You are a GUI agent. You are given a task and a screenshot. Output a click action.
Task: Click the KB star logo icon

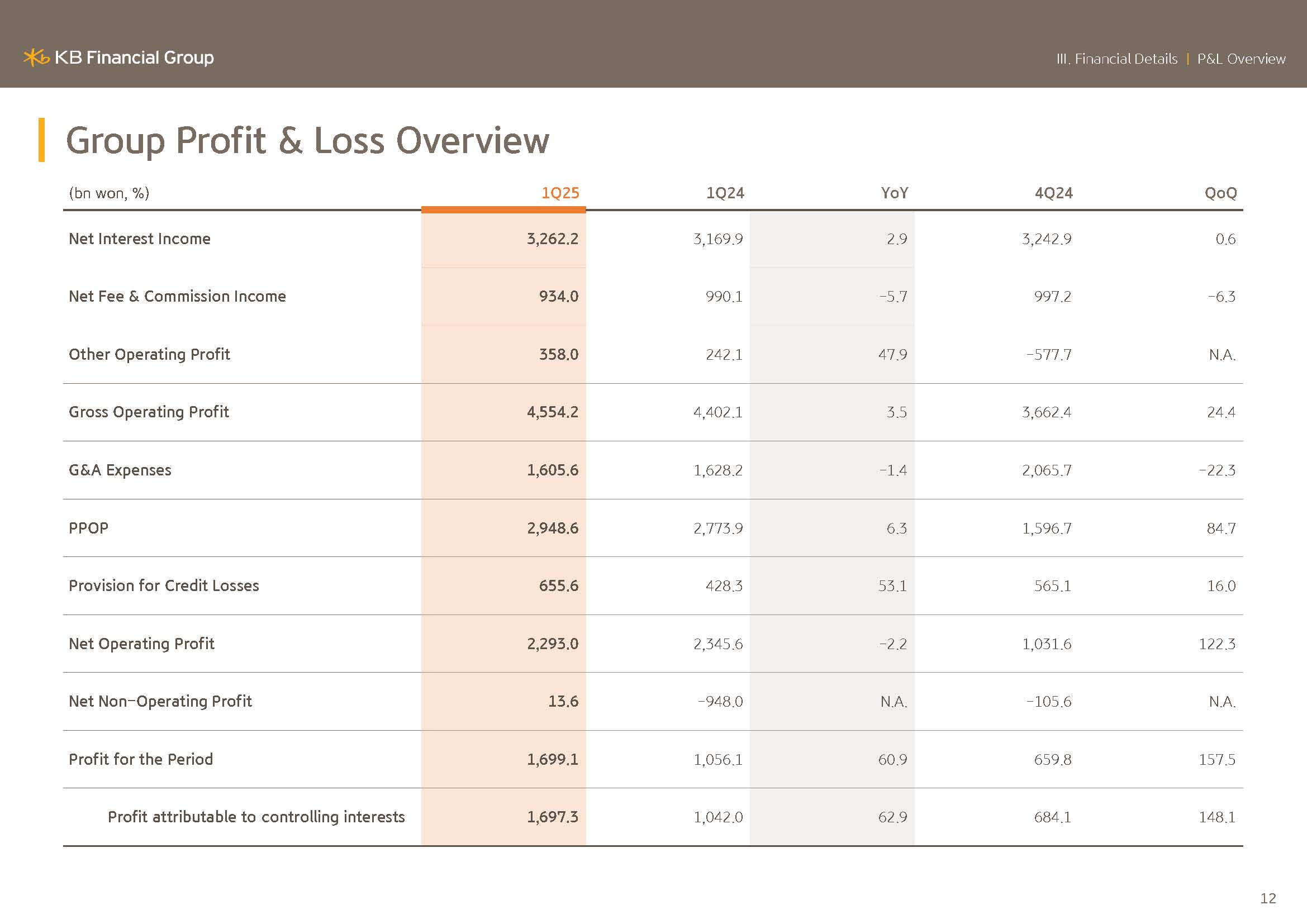pyautogui.click(x=36, y=58)
